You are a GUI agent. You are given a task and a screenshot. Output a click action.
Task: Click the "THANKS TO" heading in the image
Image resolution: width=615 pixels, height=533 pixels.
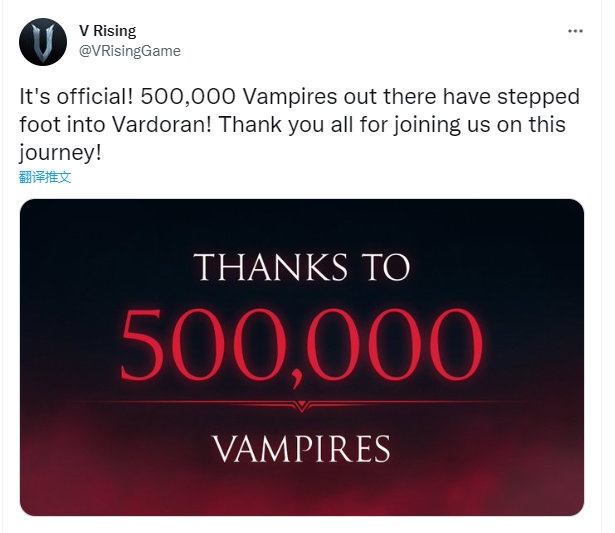[301, 268]
